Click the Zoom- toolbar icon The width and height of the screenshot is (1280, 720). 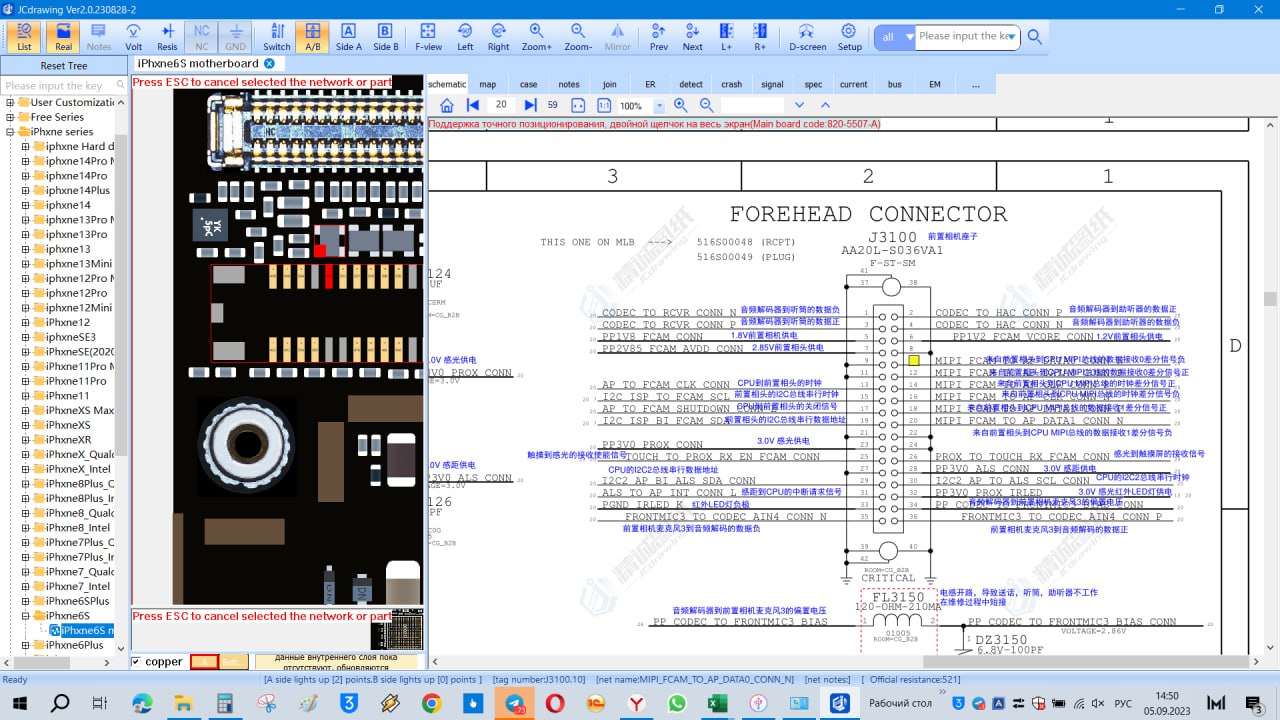click(578, 37)
